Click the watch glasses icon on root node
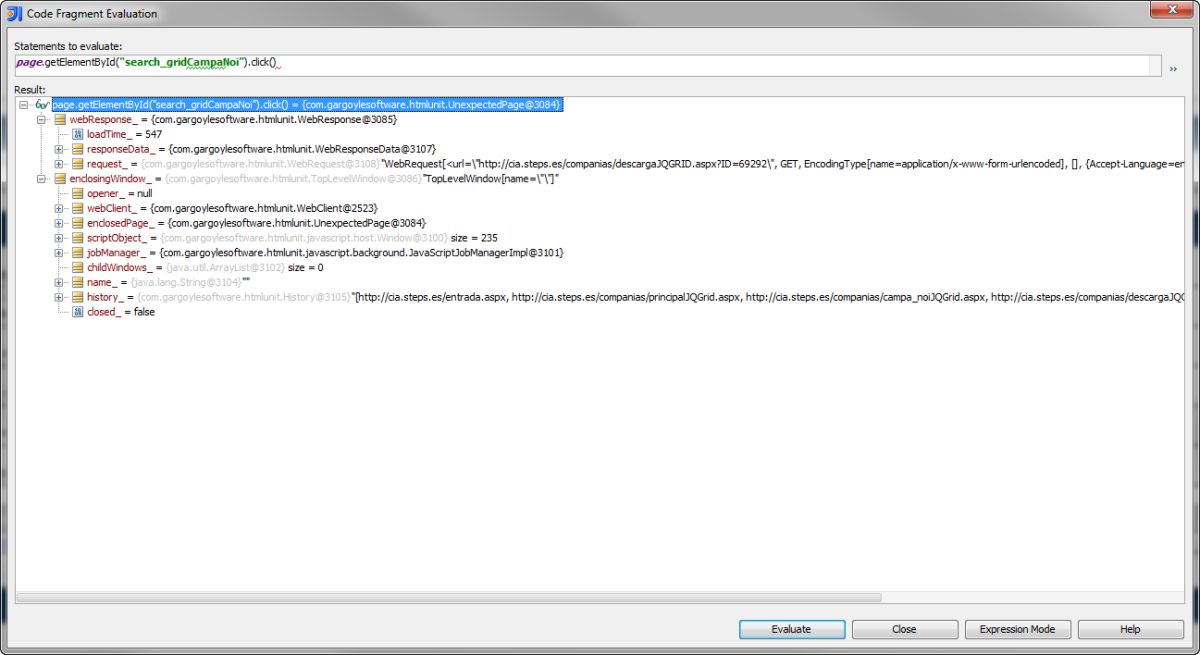 pos(41,104)
